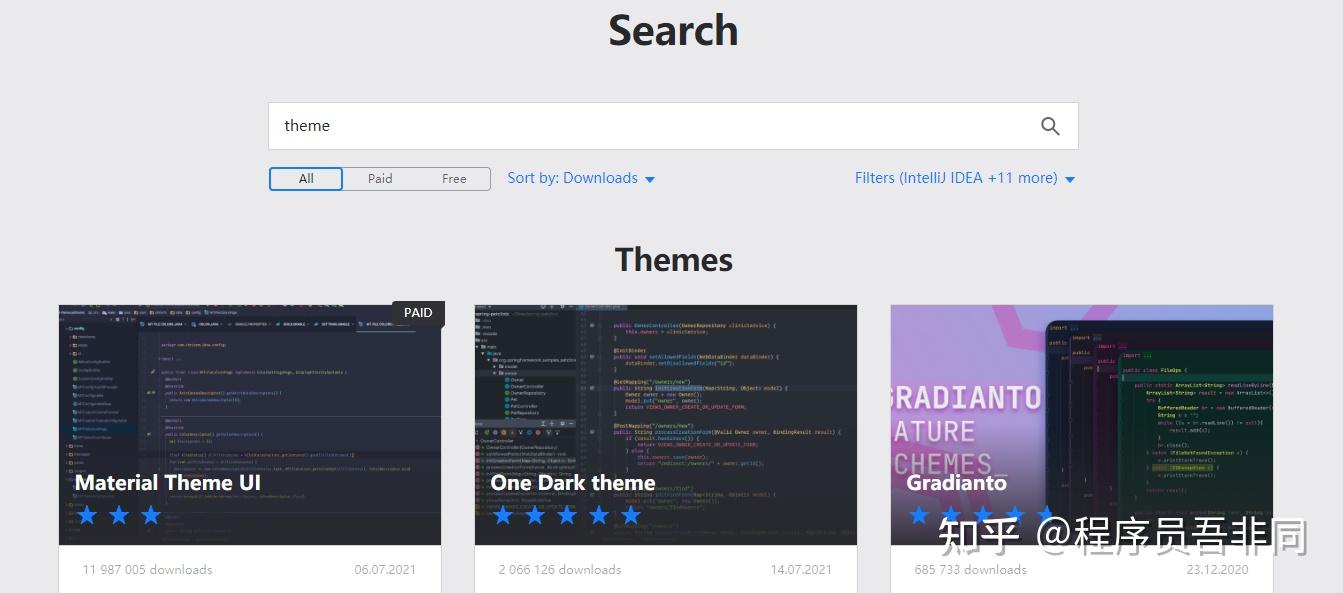Click the last star of Material Theme UI rating
Image resolution: width=1343 pixels, height=593 pixels.
[150, 514]
